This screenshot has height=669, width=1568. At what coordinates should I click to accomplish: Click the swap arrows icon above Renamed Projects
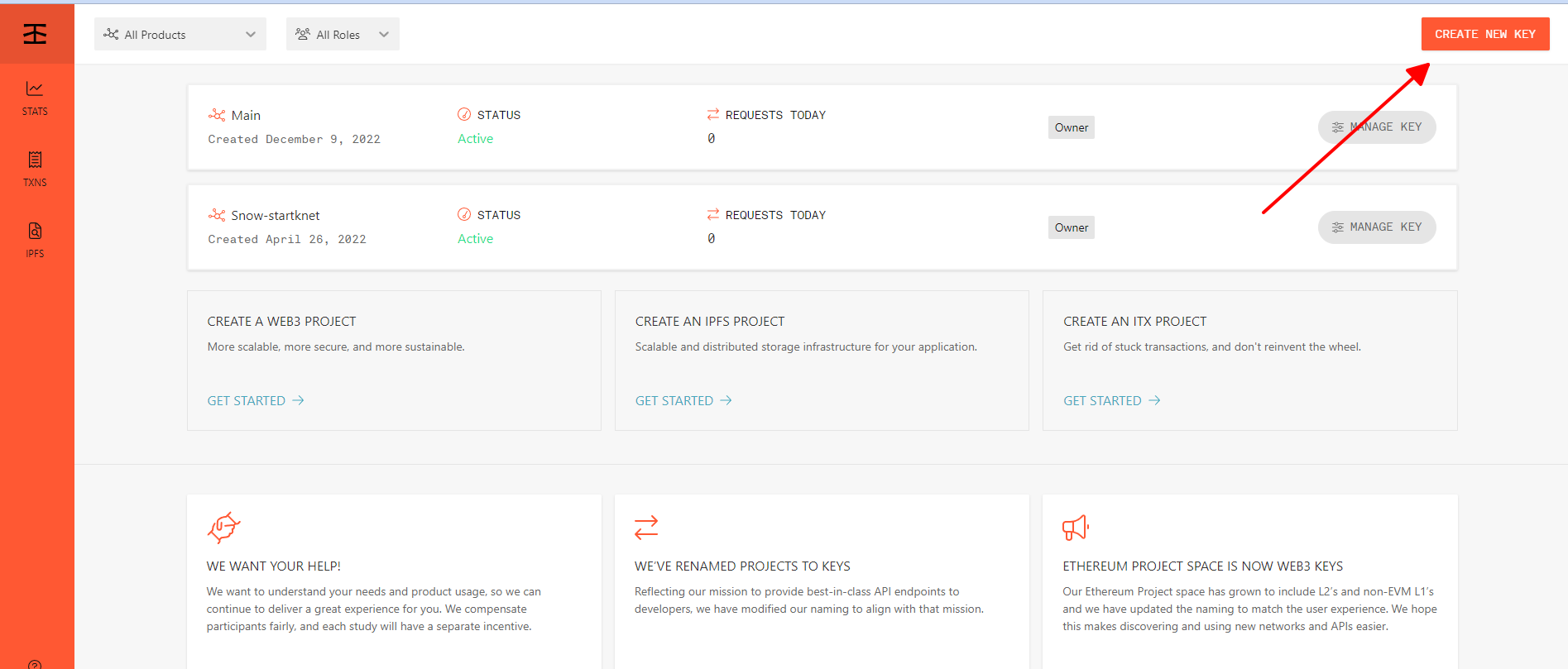coord(646,527)
